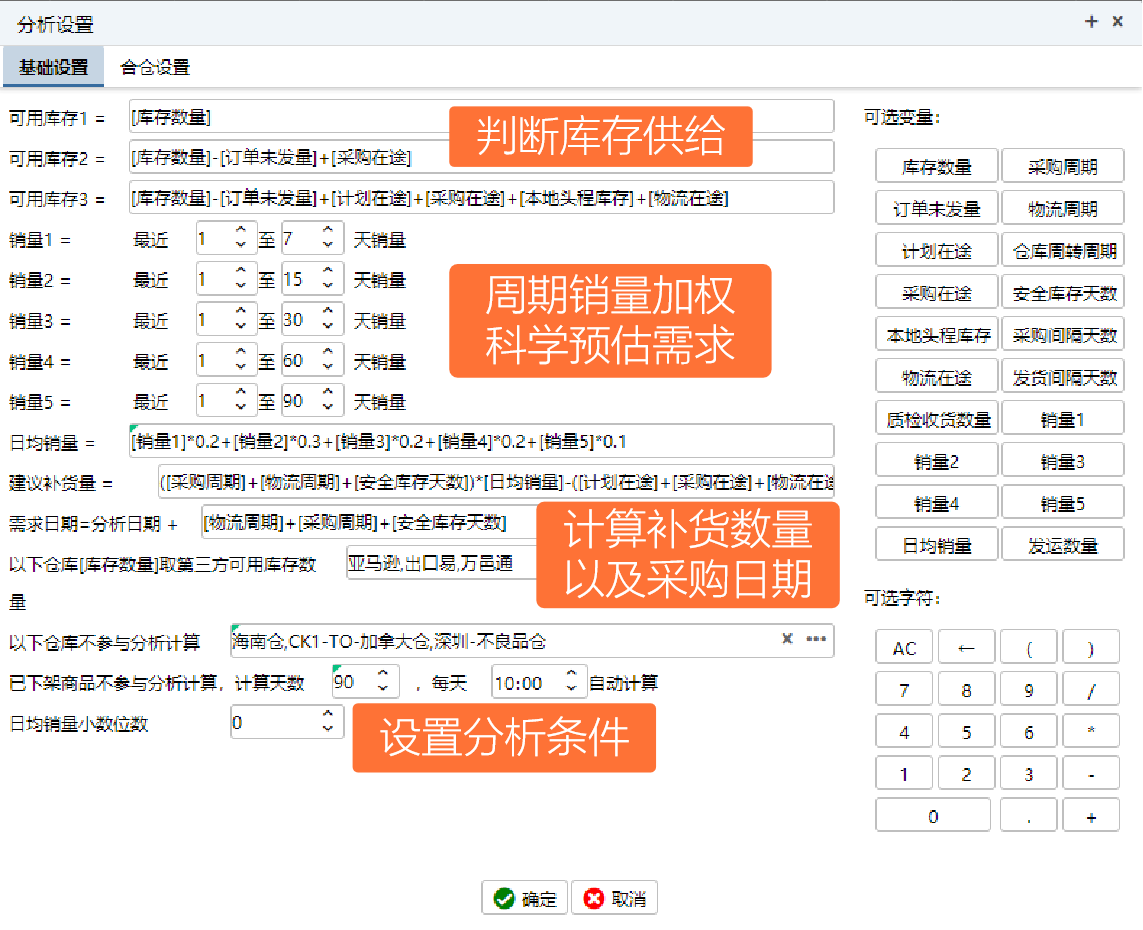Insert the 安全库存天数 variable
The width and height of the screenshot is (1143, 930).
tap(1063, 291)
